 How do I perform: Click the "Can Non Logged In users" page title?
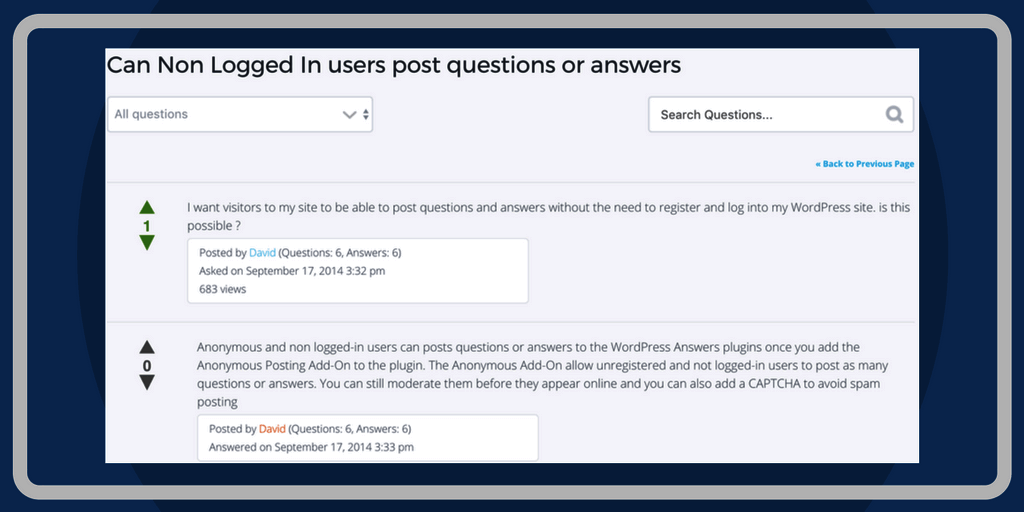click(394, 66)
